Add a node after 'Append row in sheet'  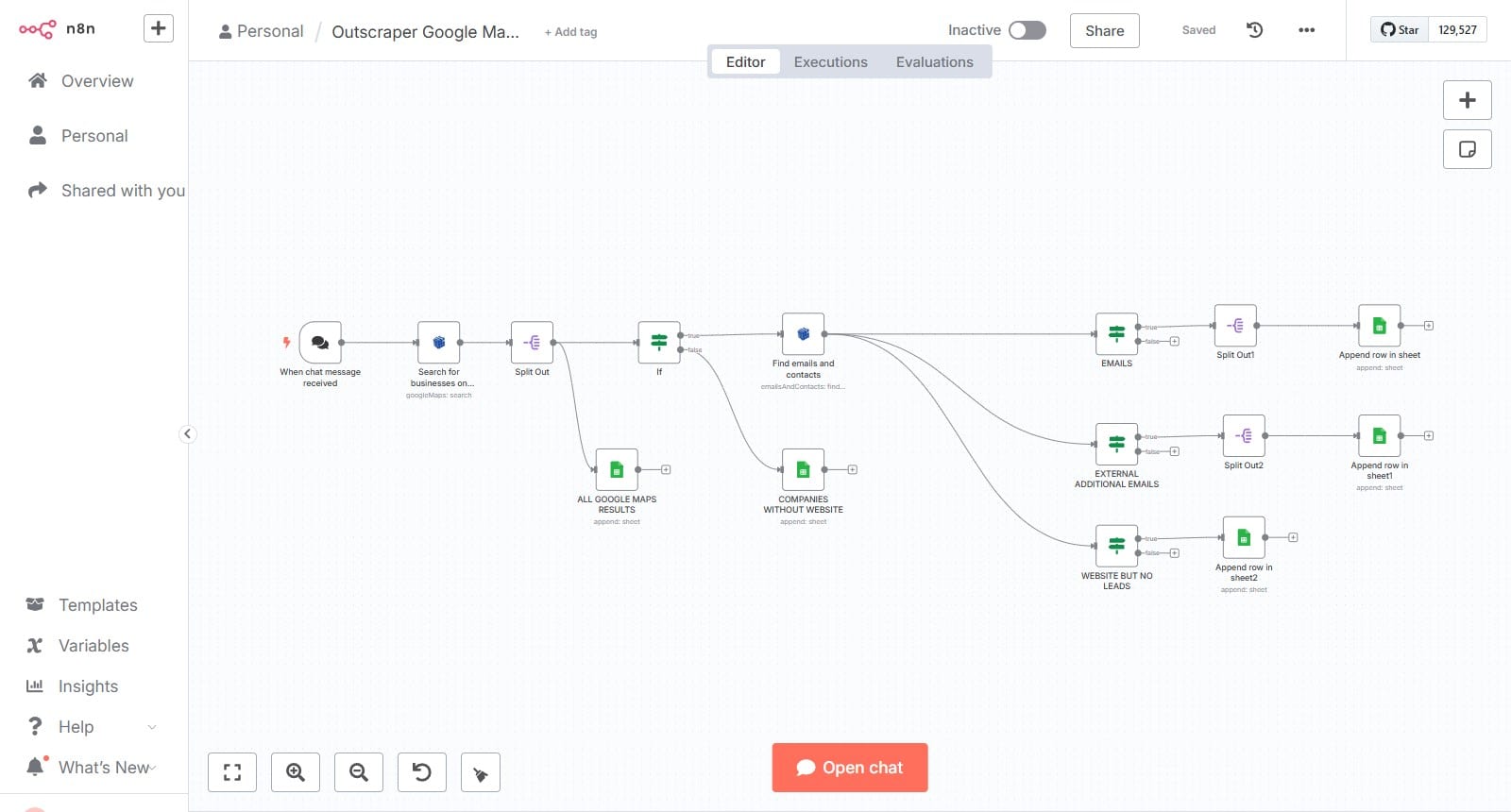coord(1429,326)
